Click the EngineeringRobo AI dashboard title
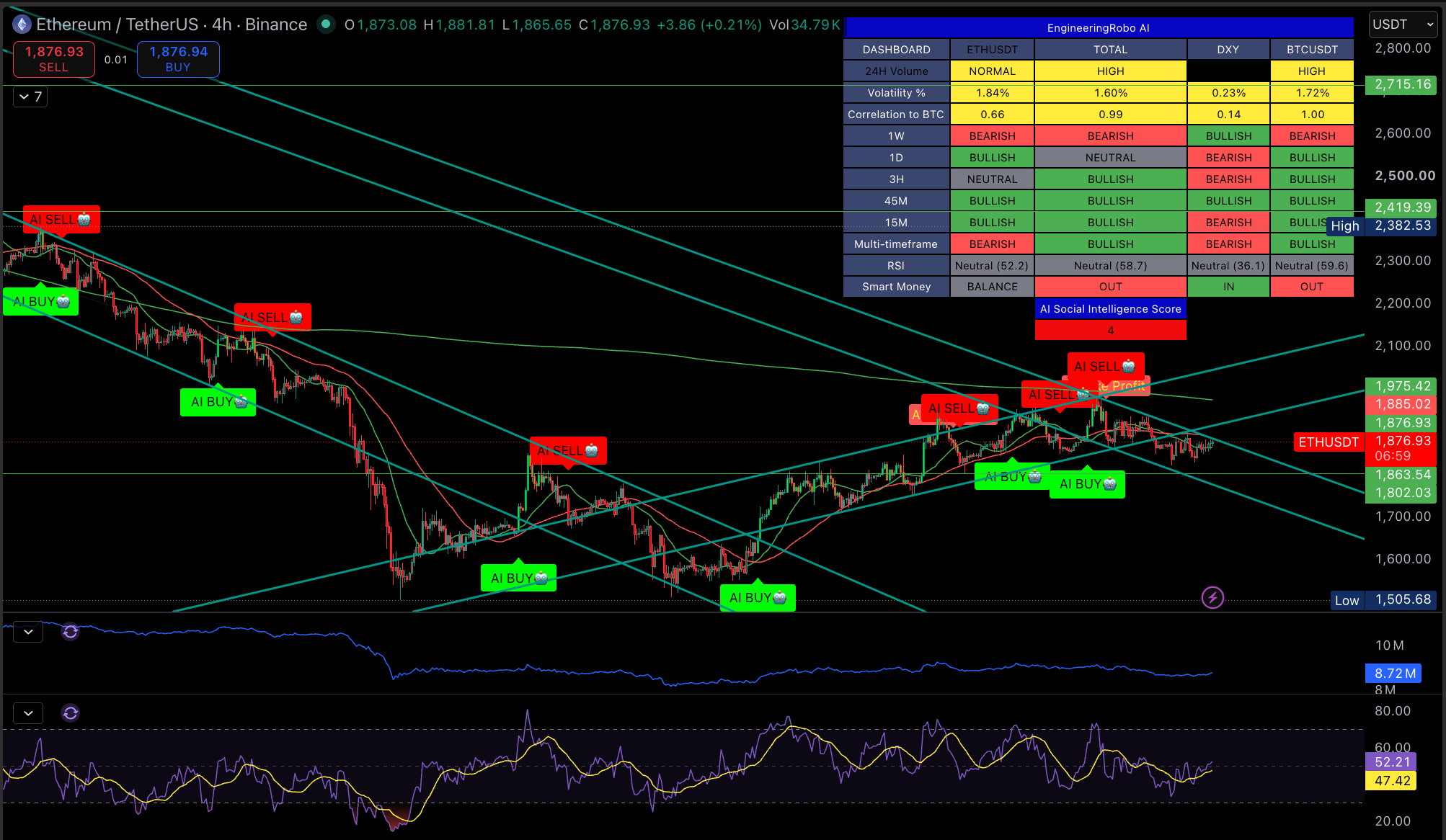The width and height of the screenshot is (1446, 840). coord(1099,28)
